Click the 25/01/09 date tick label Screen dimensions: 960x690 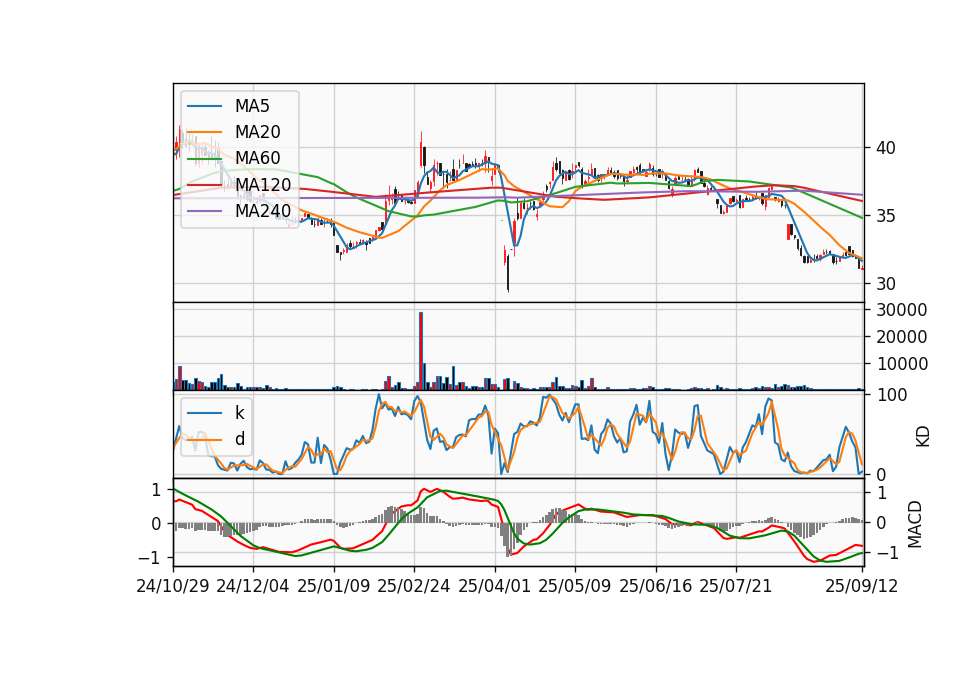point(334,586)
